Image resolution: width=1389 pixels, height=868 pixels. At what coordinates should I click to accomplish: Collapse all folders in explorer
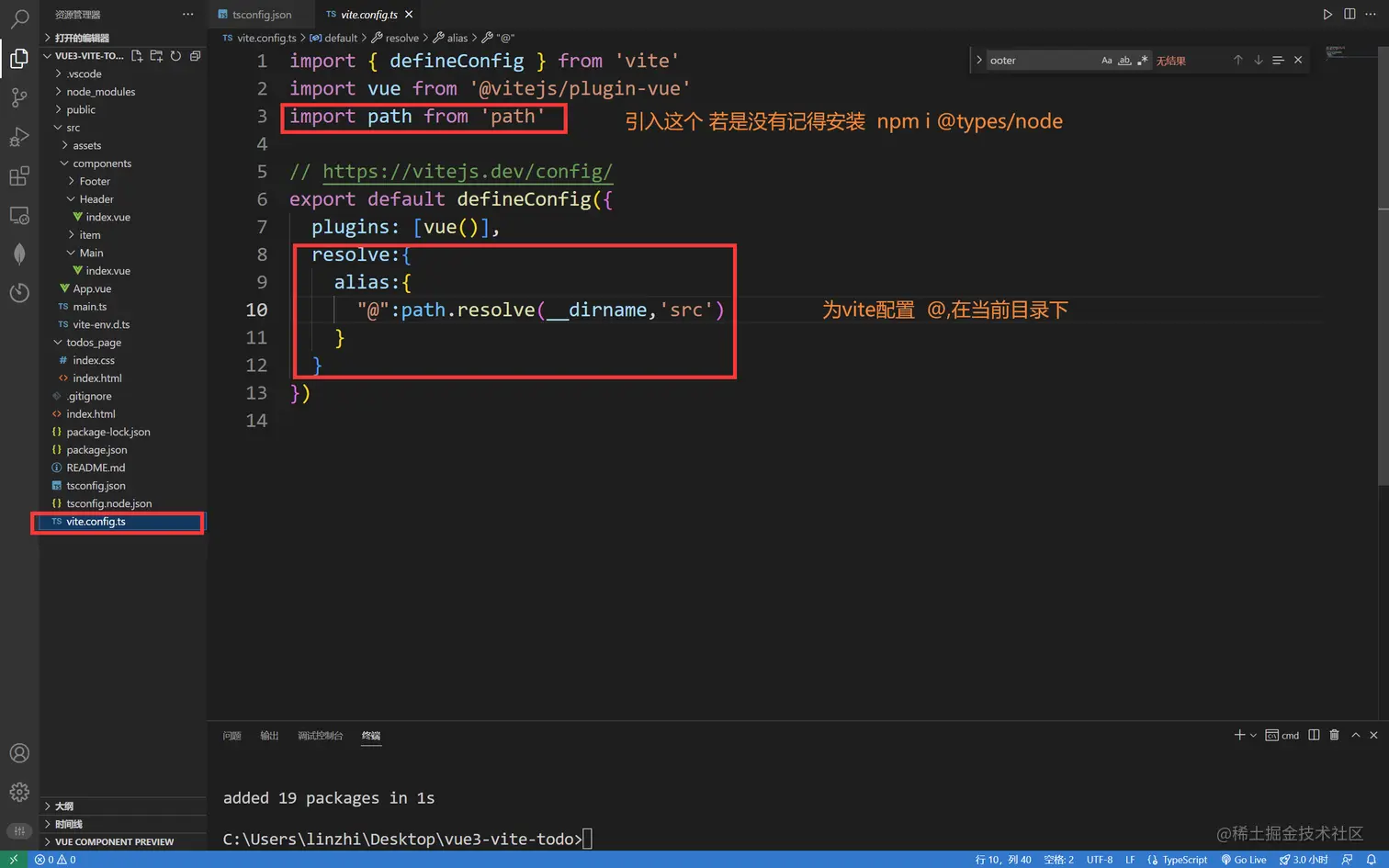coord(195,56)
